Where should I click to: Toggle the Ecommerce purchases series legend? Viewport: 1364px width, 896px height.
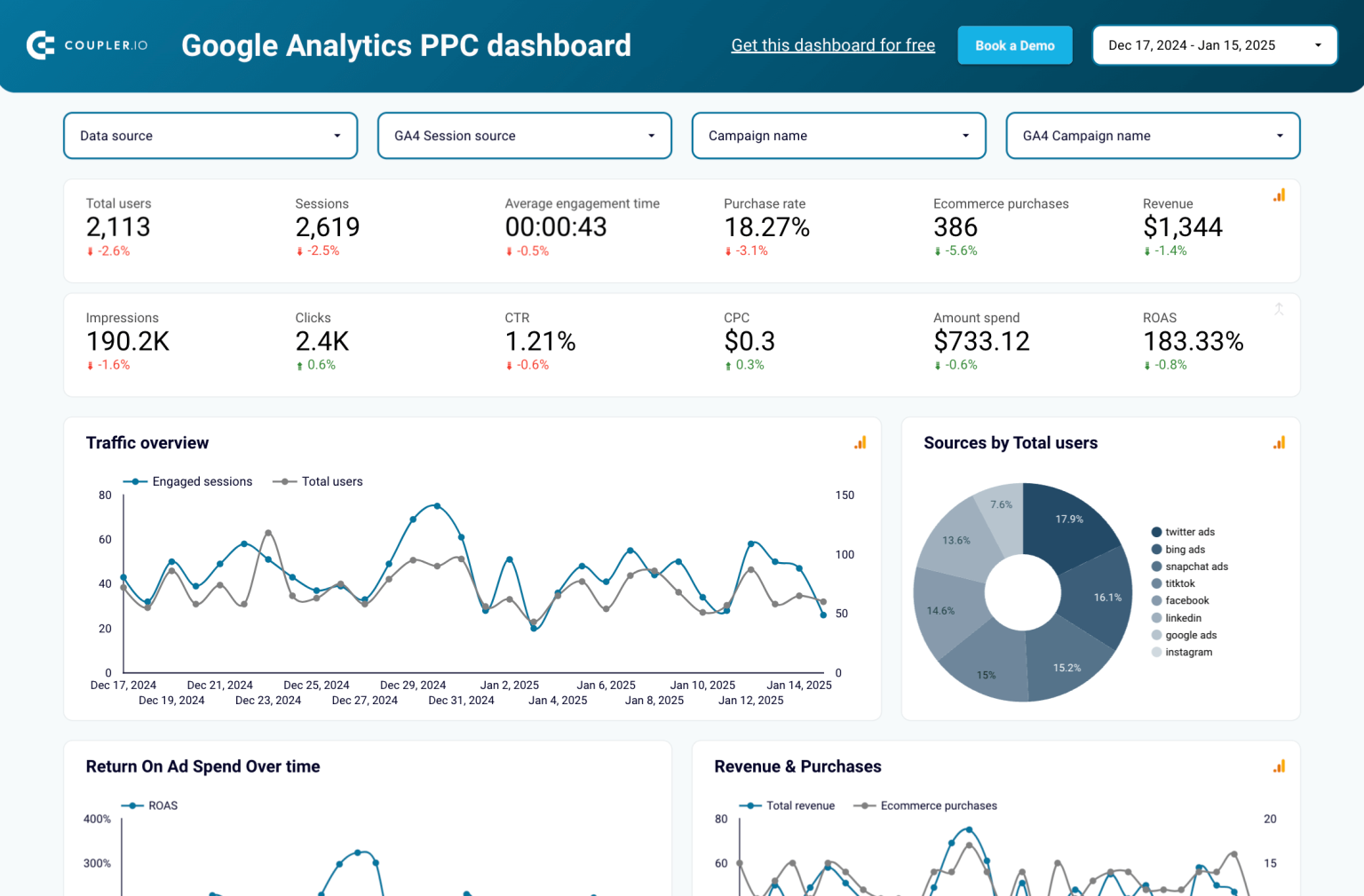tap(924, 805)
